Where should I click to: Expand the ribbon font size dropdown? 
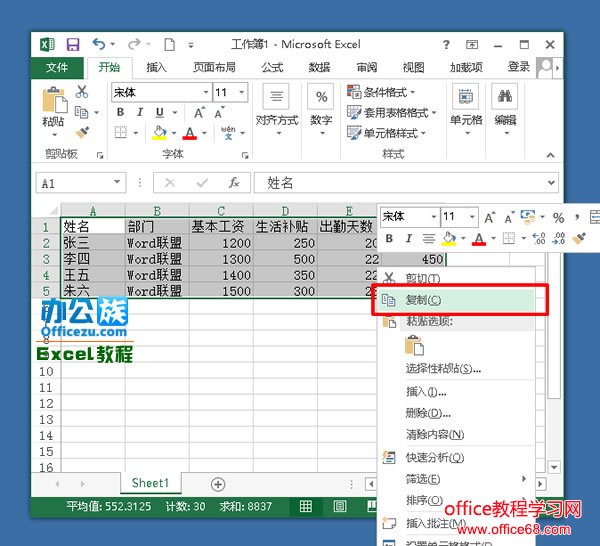[x=241, y=92]
